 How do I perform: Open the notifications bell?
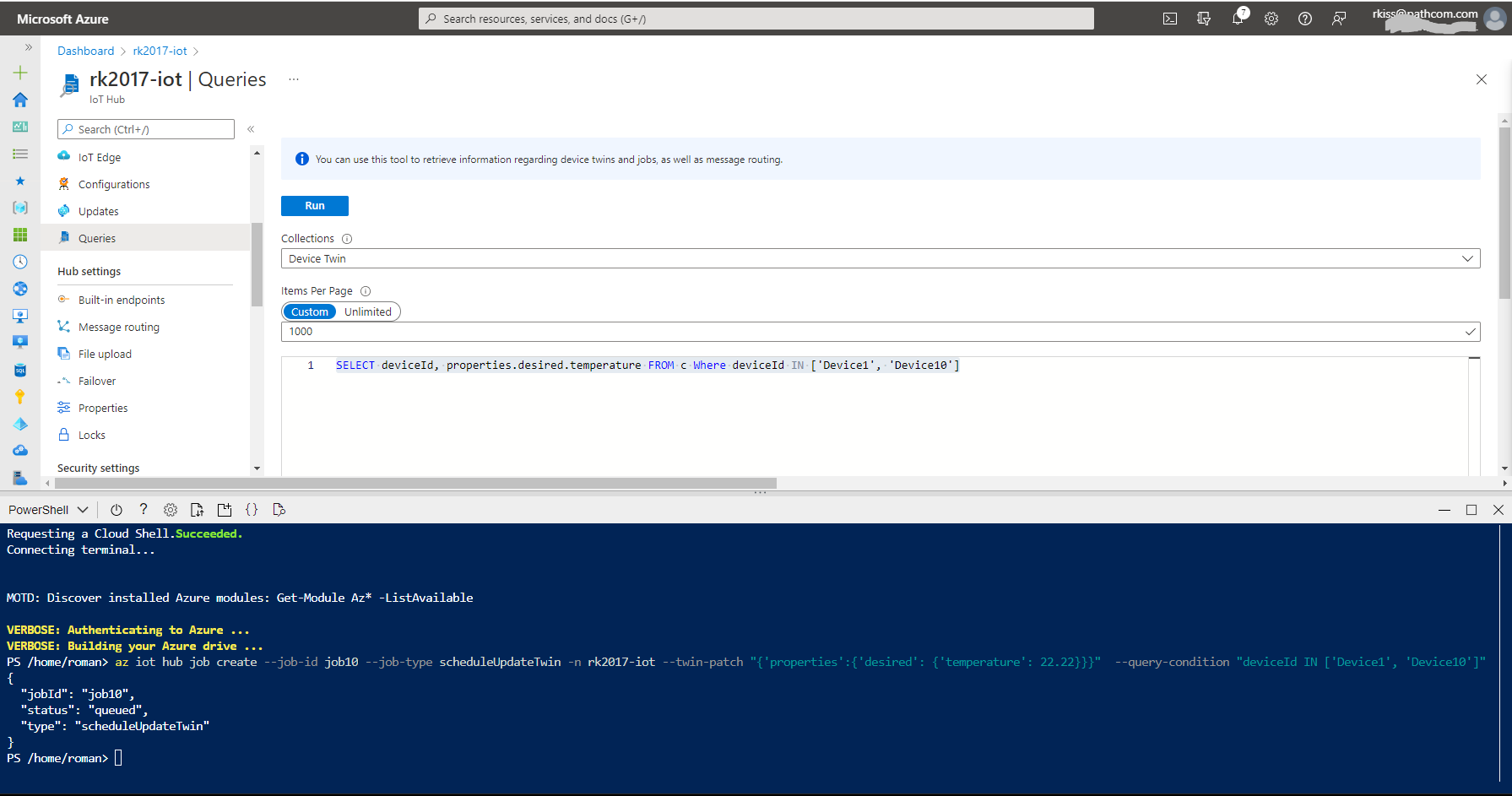point(1238,19)
